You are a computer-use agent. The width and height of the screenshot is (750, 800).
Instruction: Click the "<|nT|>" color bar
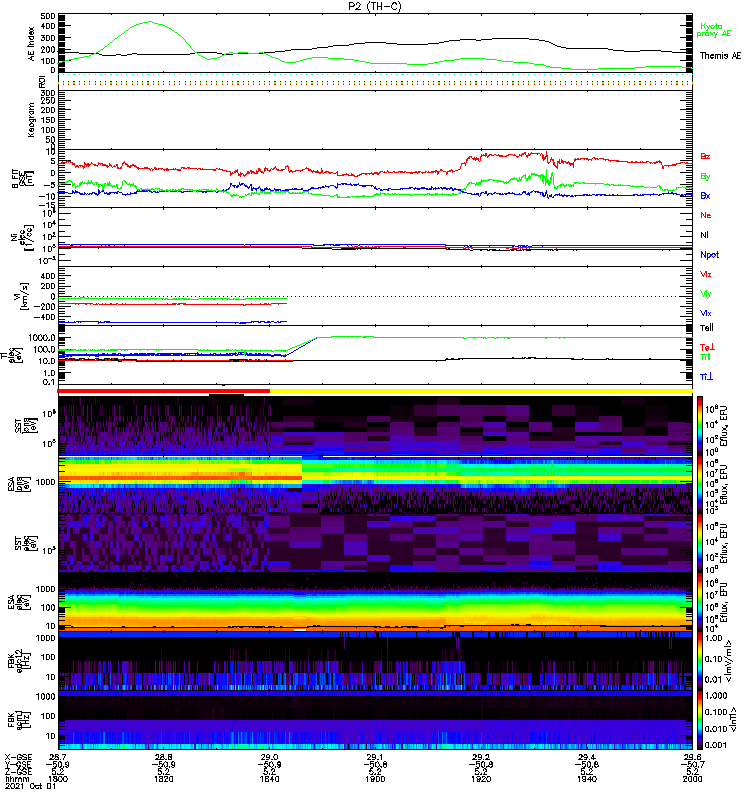[700, 720]
